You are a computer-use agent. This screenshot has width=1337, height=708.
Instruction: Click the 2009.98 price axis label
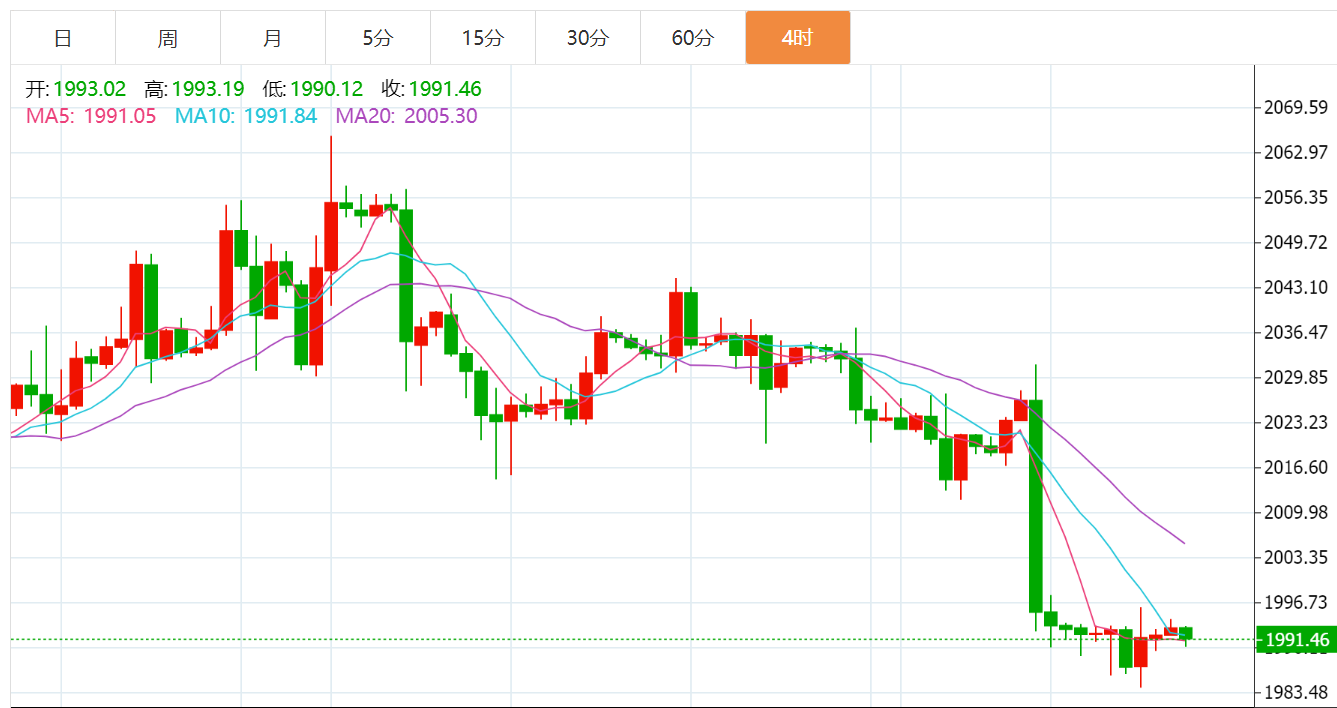1297,513
